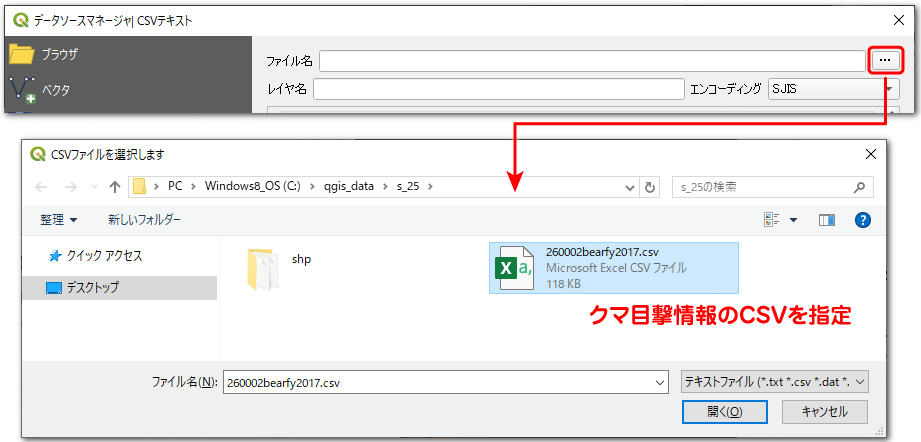Image resolution: width=921 pixels, height=442 pixels.
Task: Click qgis_data breadcrumb segment
Action: tap(347, 187)
